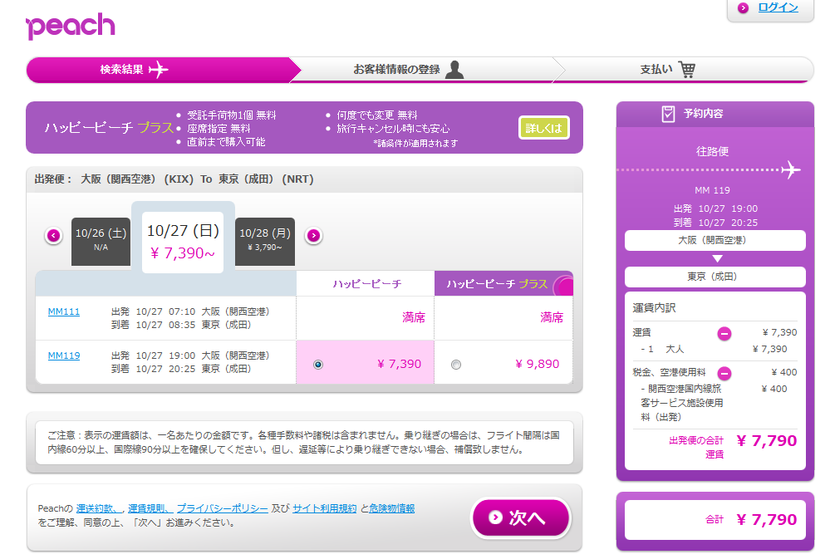Open the 運賃規則 link
This screenshot has width=830, height=559.
148,509
